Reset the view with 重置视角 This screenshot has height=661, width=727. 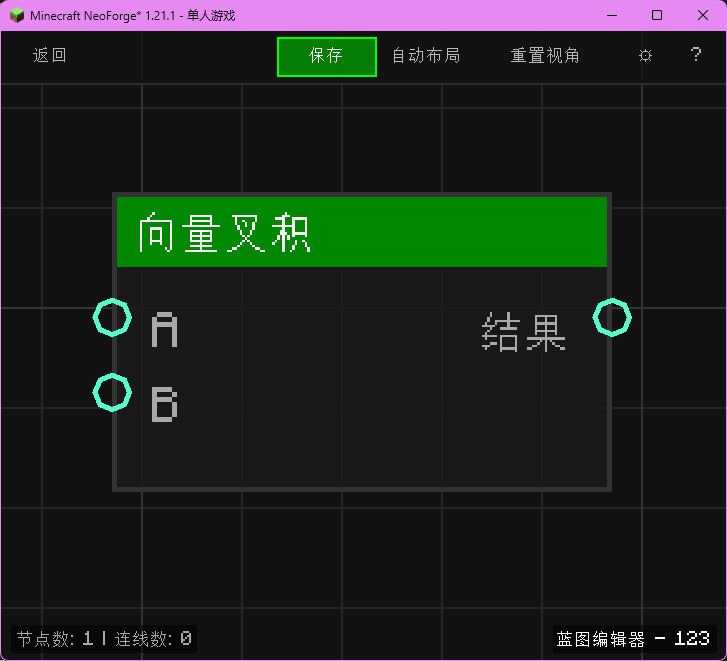click(x=545, y=56)
